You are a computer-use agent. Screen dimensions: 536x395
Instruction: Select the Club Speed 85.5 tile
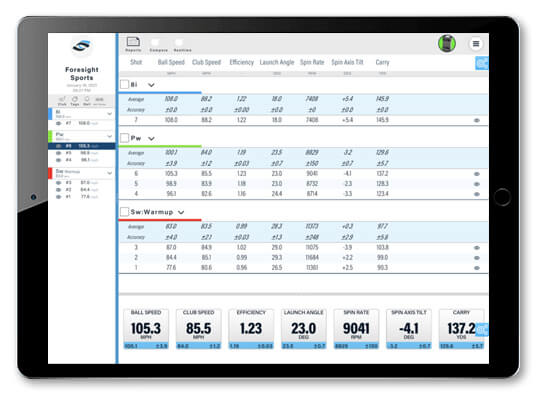pyautogui.click(x=199, y=329)
